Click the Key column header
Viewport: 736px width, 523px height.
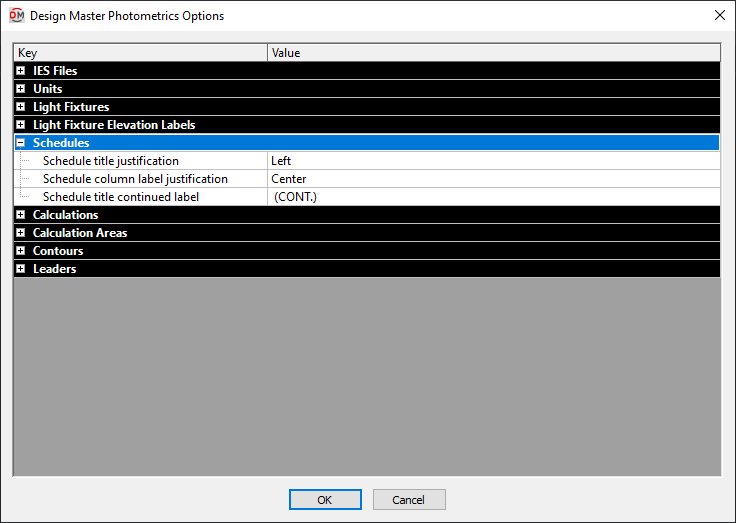point(140,53)
